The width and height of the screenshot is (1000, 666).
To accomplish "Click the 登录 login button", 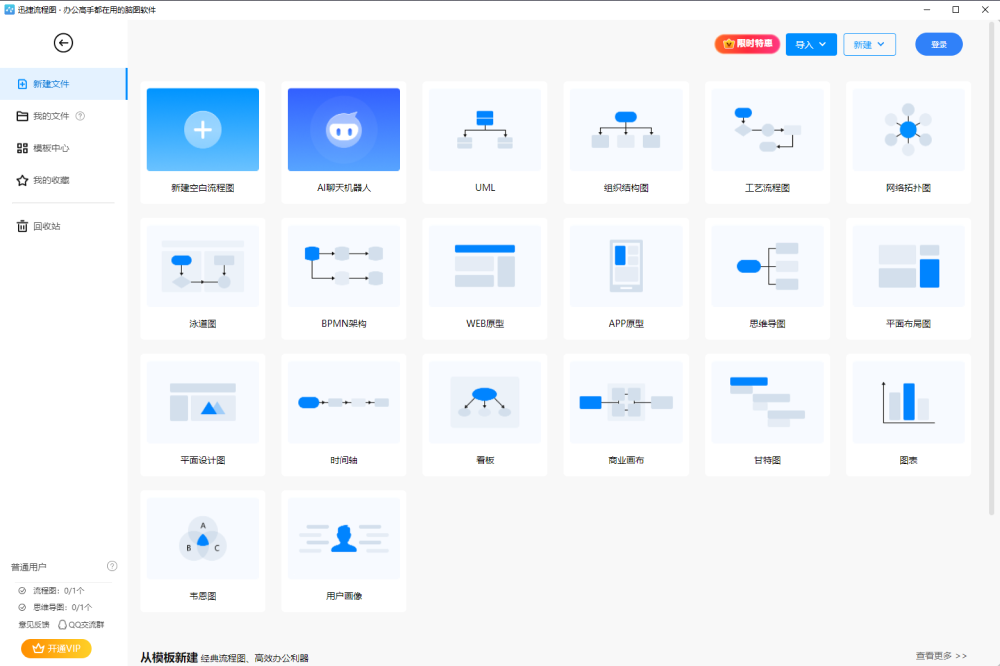I will tap(939, 45).
